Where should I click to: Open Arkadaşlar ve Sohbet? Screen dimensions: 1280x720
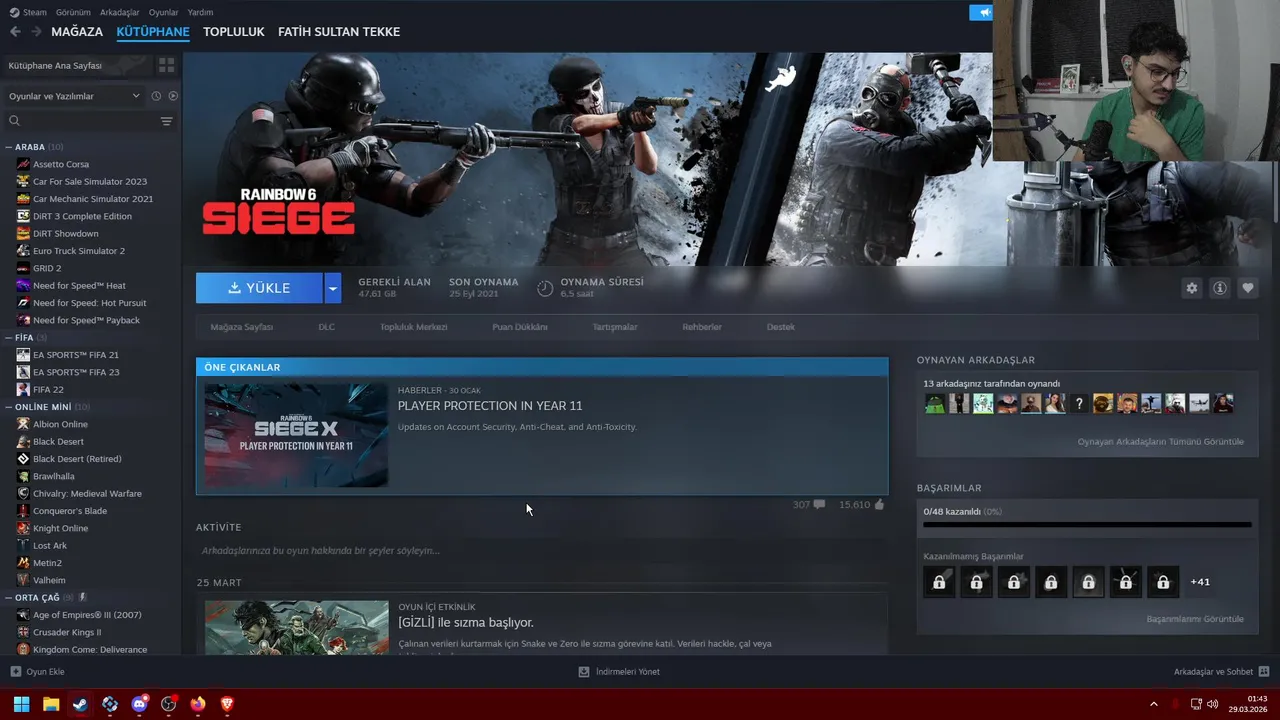[x=1221, y=672]
